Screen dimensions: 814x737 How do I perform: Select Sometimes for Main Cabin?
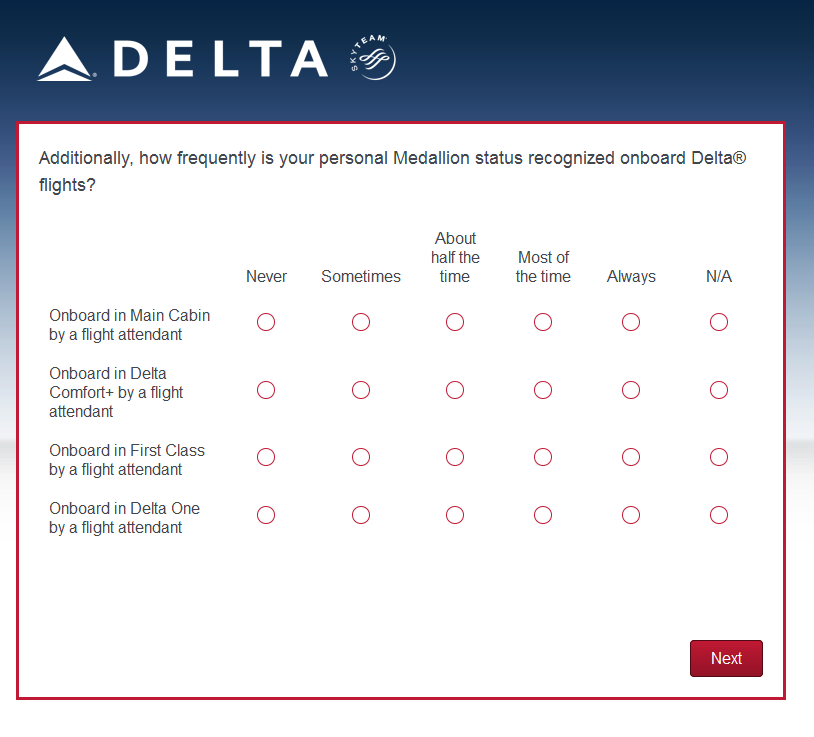tap(361, 322)
